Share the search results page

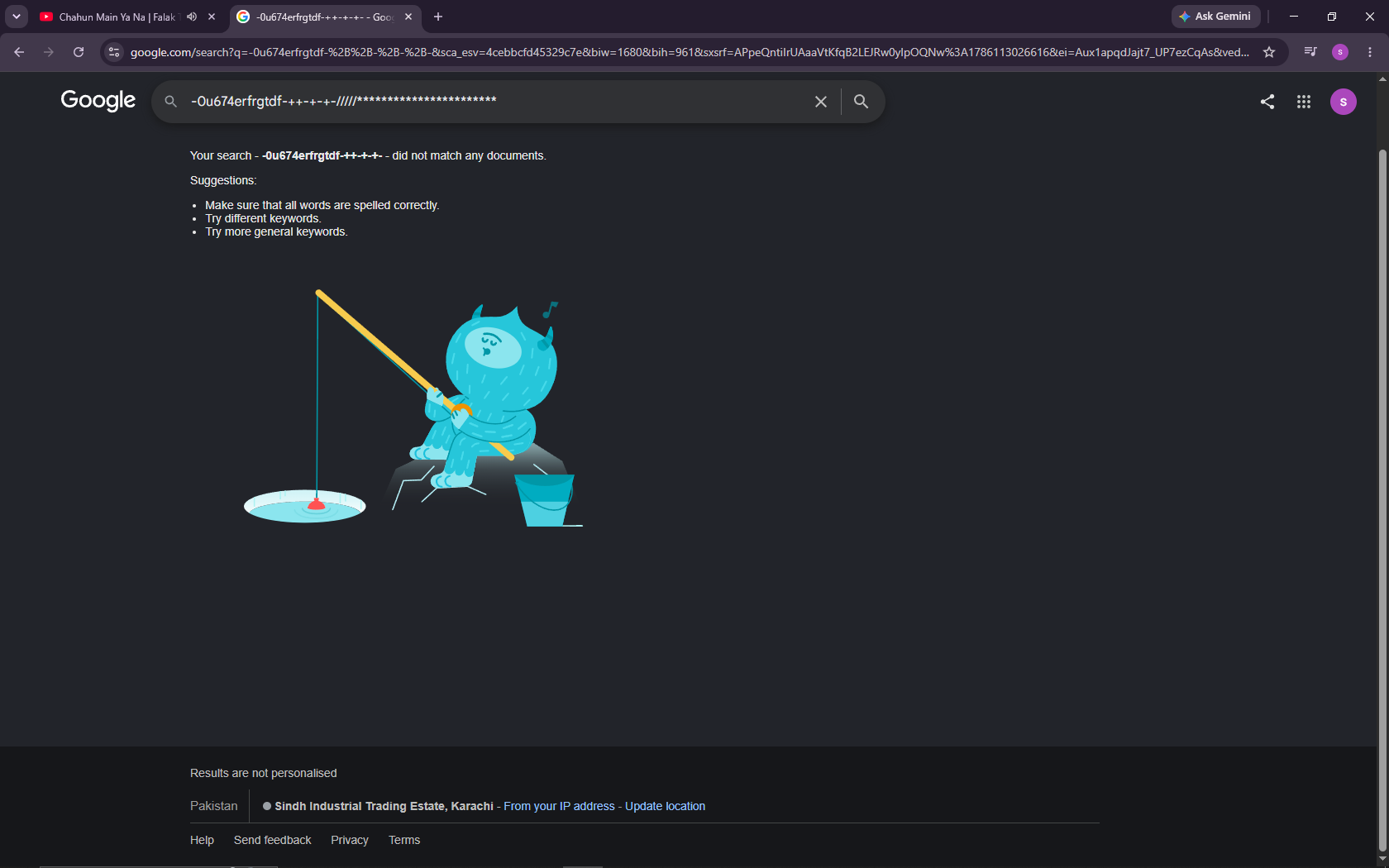1267,102
